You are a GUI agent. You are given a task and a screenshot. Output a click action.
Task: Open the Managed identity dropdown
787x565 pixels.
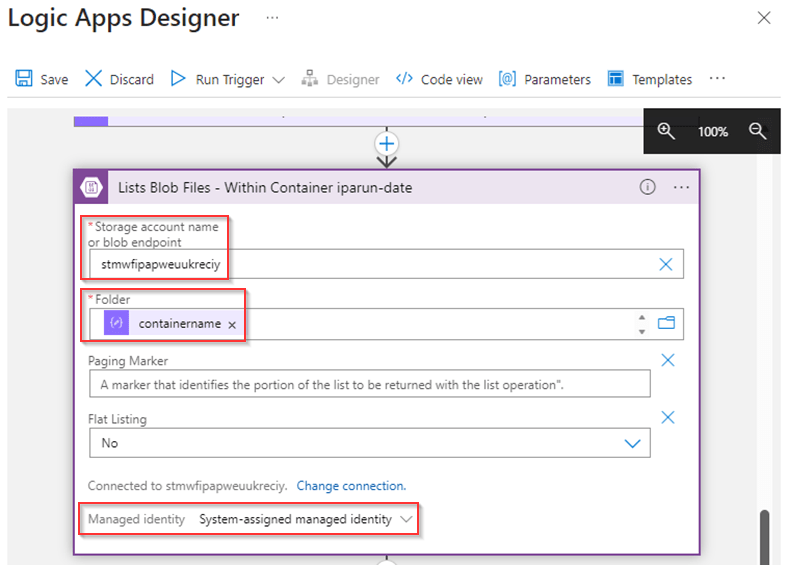[406, 519]
